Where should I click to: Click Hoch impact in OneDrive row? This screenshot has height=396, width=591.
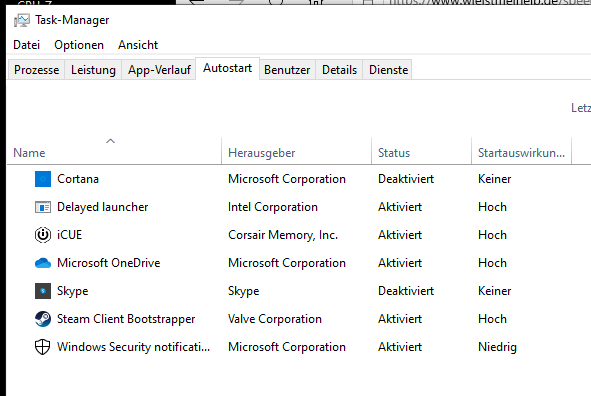click(492, 263)
